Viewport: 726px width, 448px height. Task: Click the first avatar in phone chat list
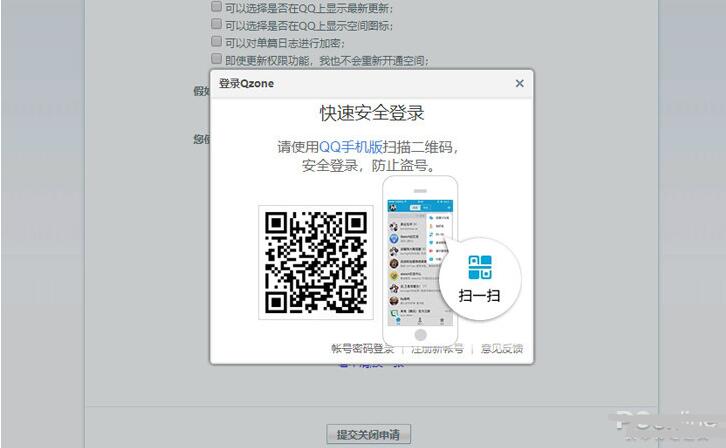tap(395, 225)
